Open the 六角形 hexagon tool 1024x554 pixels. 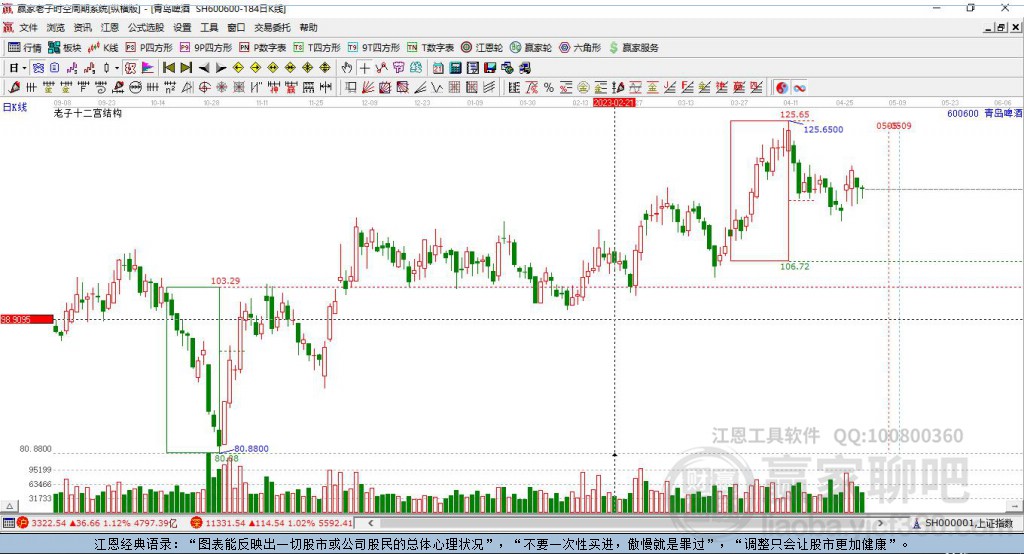(x=580, y=48)
